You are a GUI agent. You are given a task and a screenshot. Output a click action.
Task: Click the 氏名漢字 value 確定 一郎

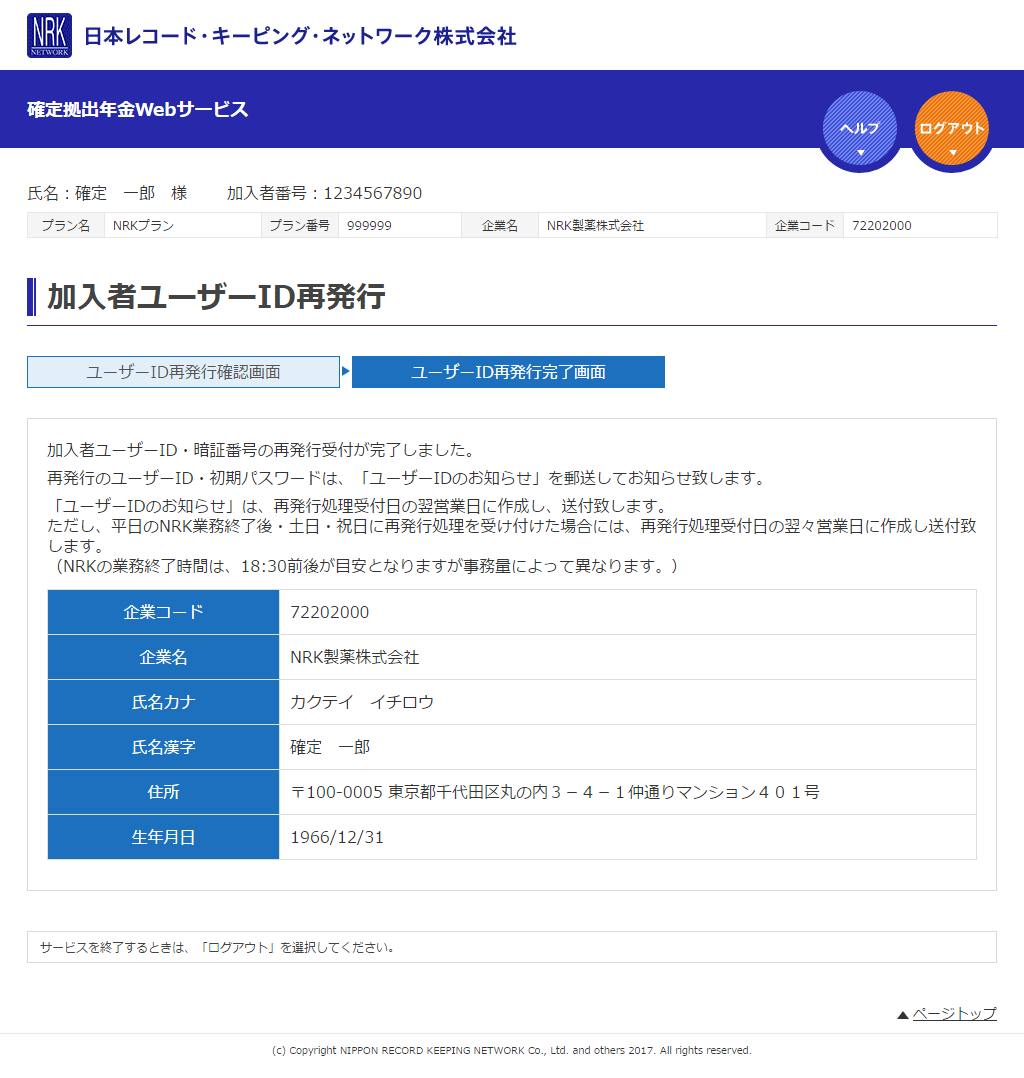[330, 747]
